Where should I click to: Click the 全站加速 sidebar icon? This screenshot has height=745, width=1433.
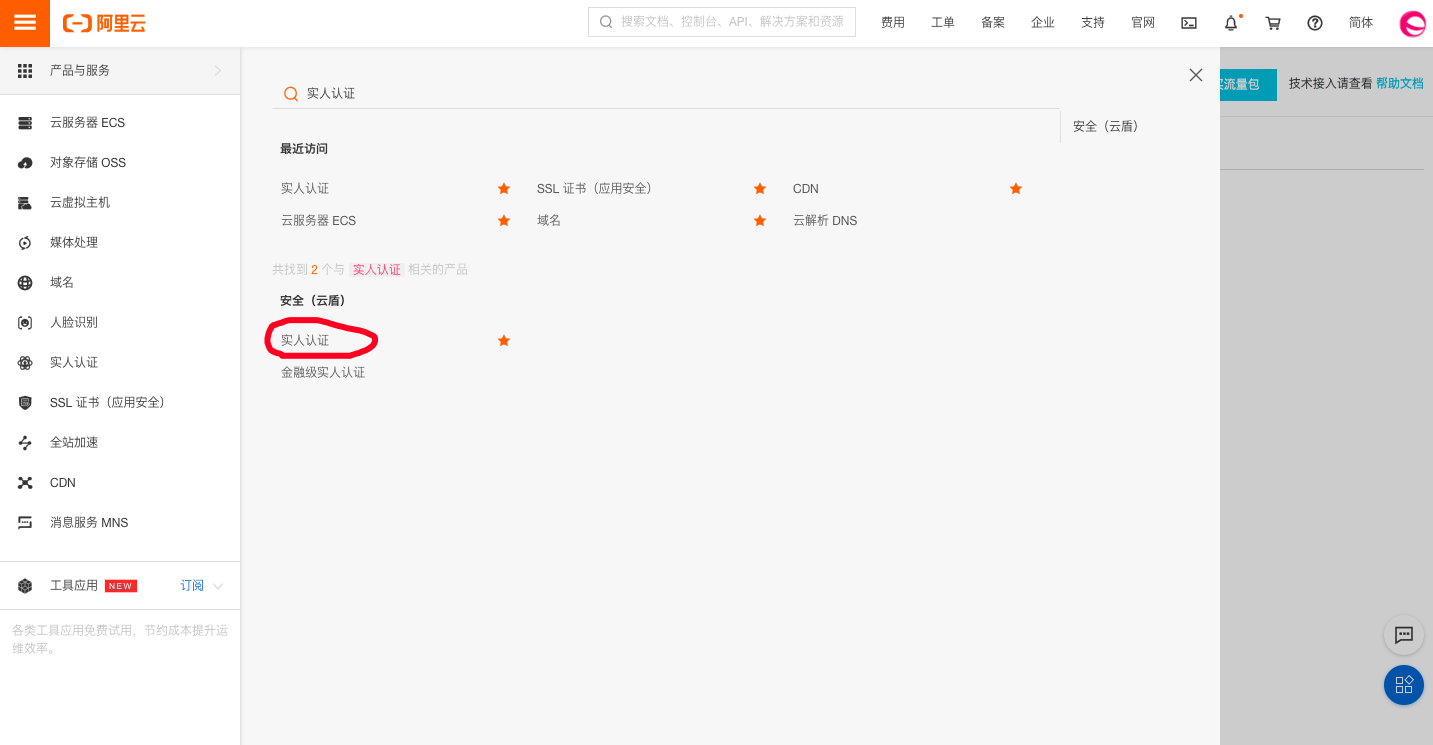coord(25,443)
